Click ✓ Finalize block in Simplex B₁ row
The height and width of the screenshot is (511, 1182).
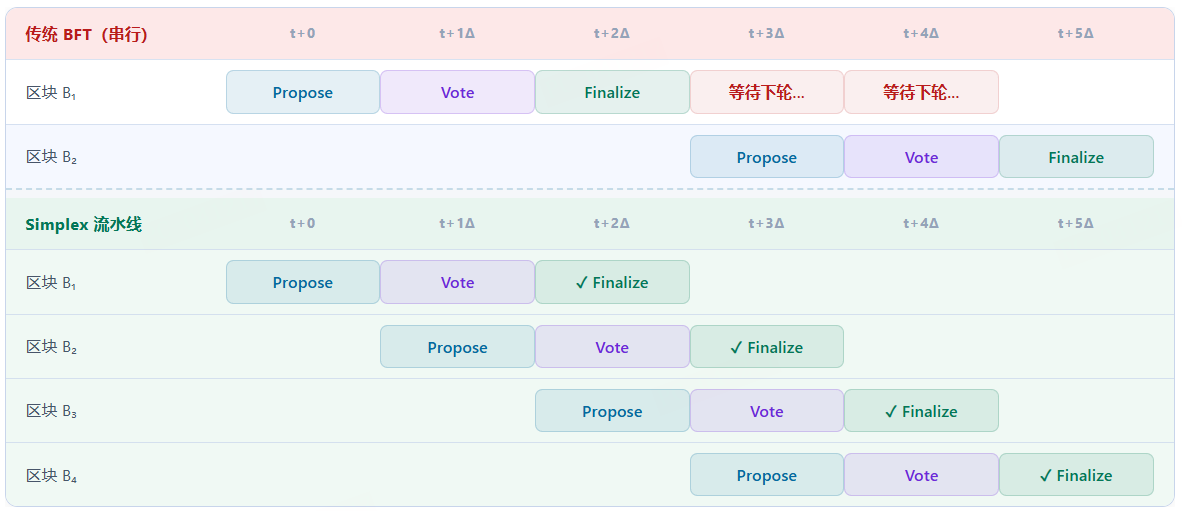tap(612, 282)
